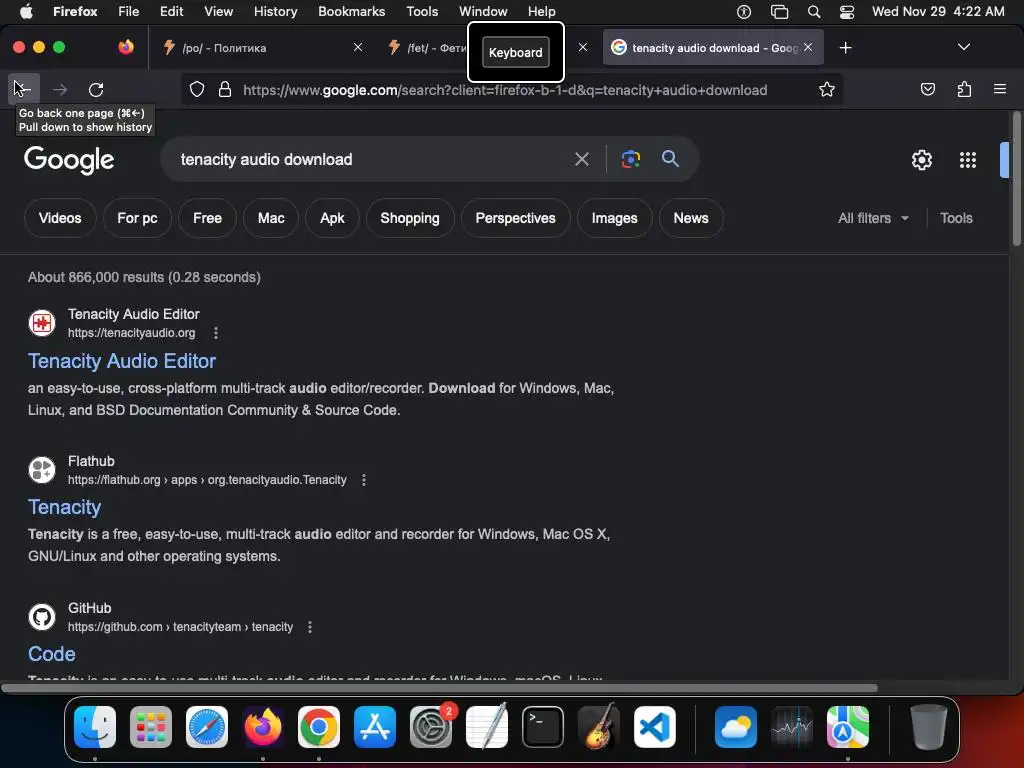
Task: Open Maps from the Dock
Action: 848,727
